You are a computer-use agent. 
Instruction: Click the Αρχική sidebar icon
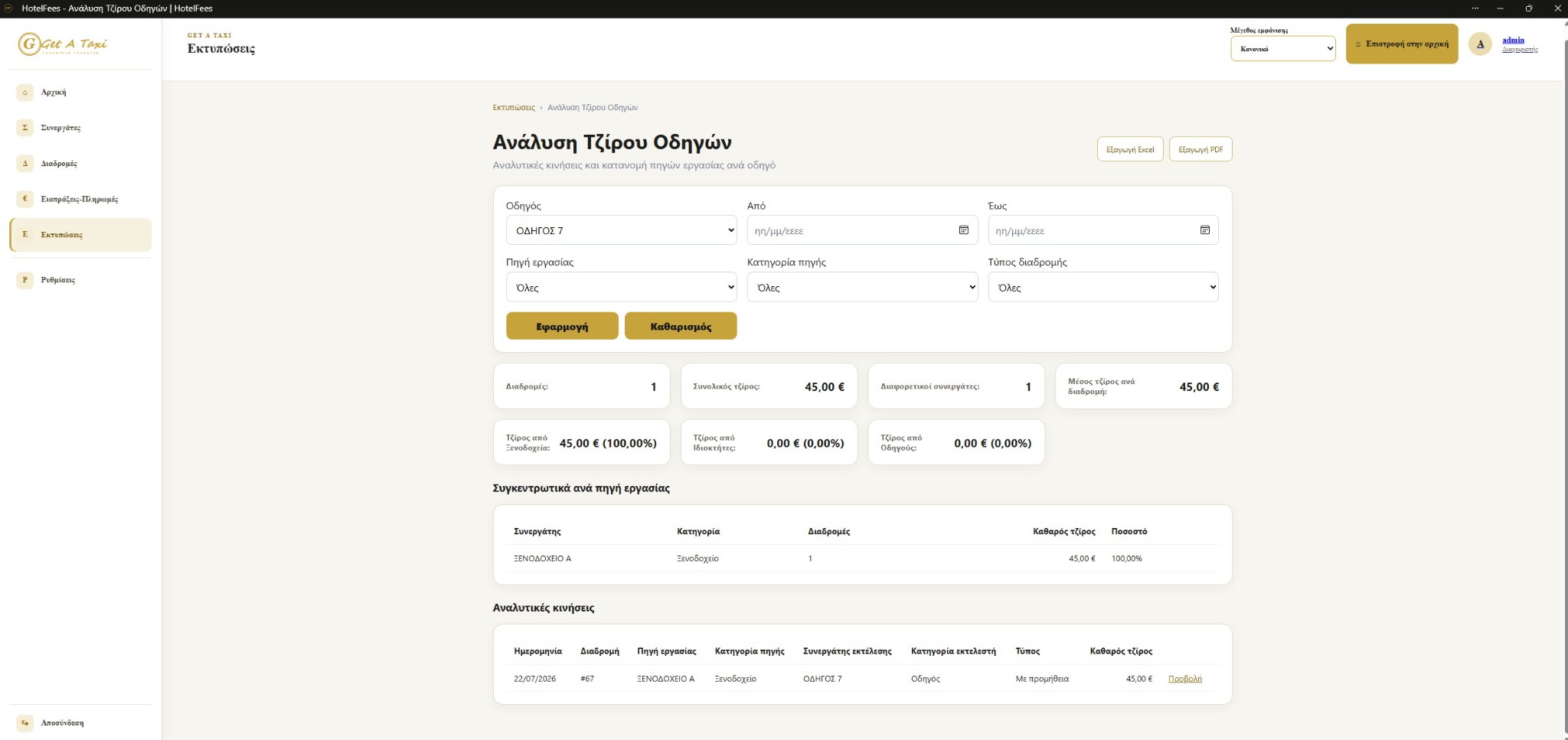tap(24, 92)
